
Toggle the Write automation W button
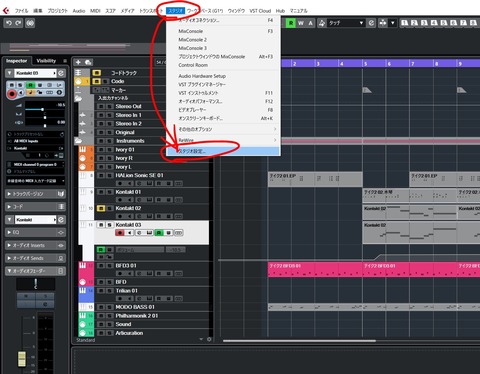[301, 23]
